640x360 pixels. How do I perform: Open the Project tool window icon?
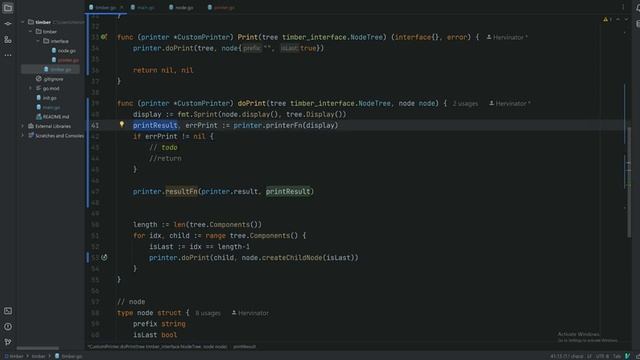(x=8, y=8)
